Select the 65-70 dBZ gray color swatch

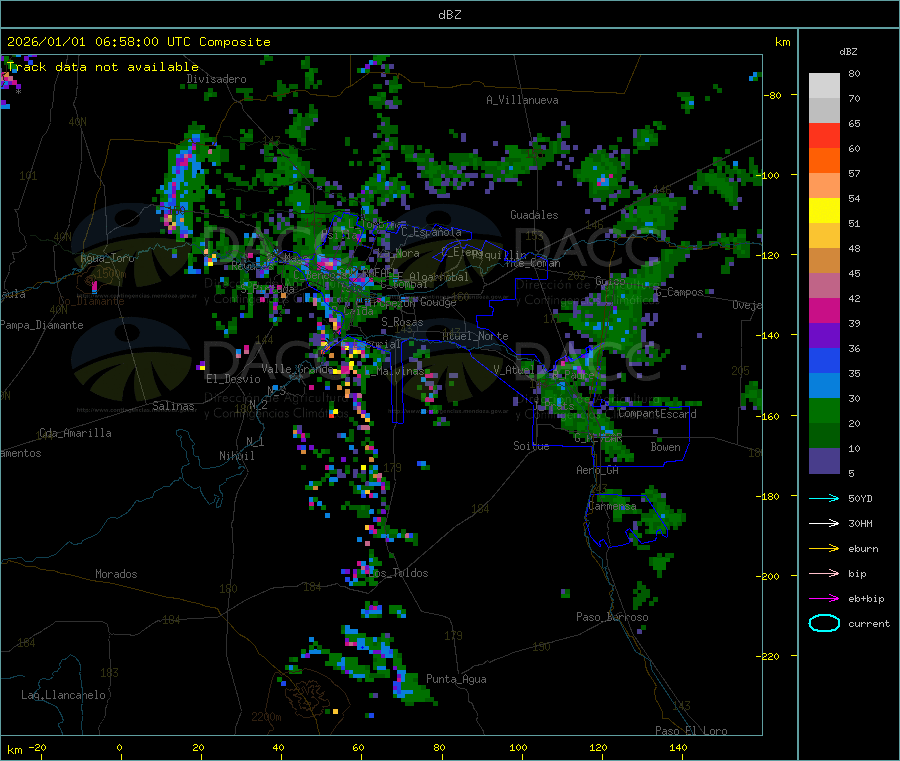point(824,111)
